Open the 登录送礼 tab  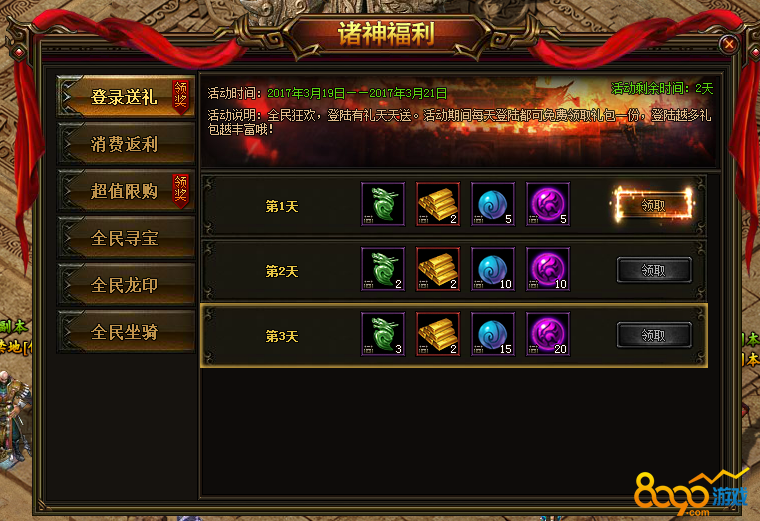click(126, 96)
